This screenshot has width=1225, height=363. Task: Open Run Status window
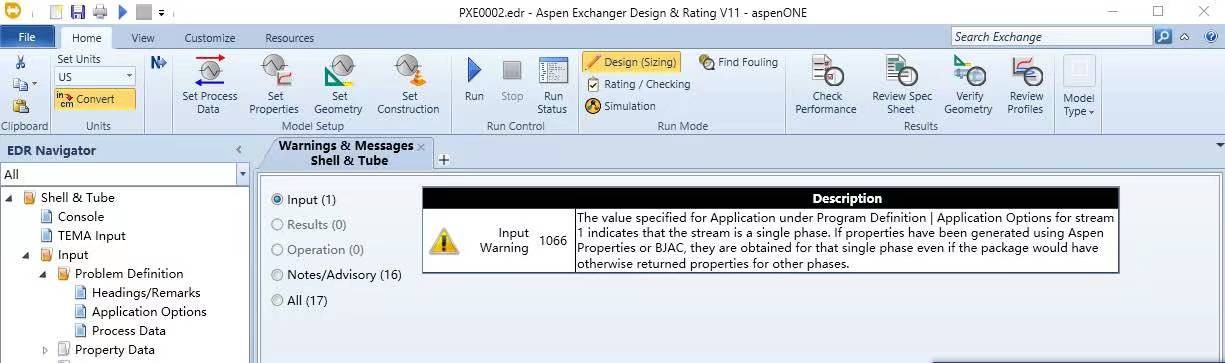pos(552,85)
